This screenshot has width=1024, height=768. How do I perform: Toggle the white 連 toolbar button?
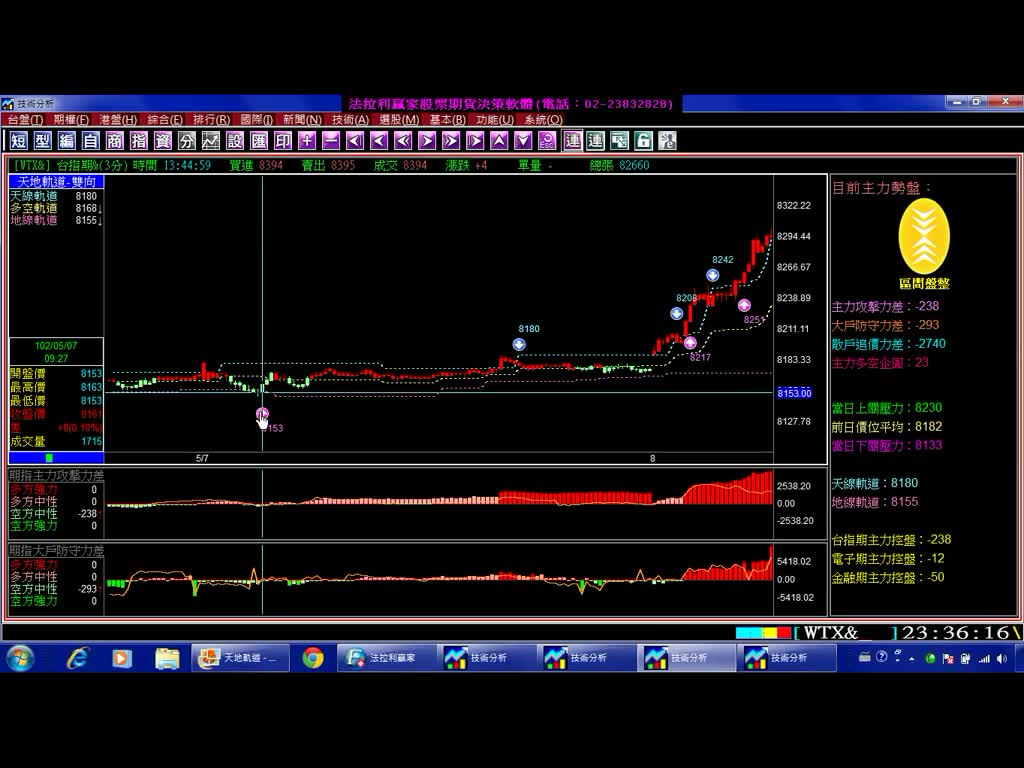coord(572,140)
